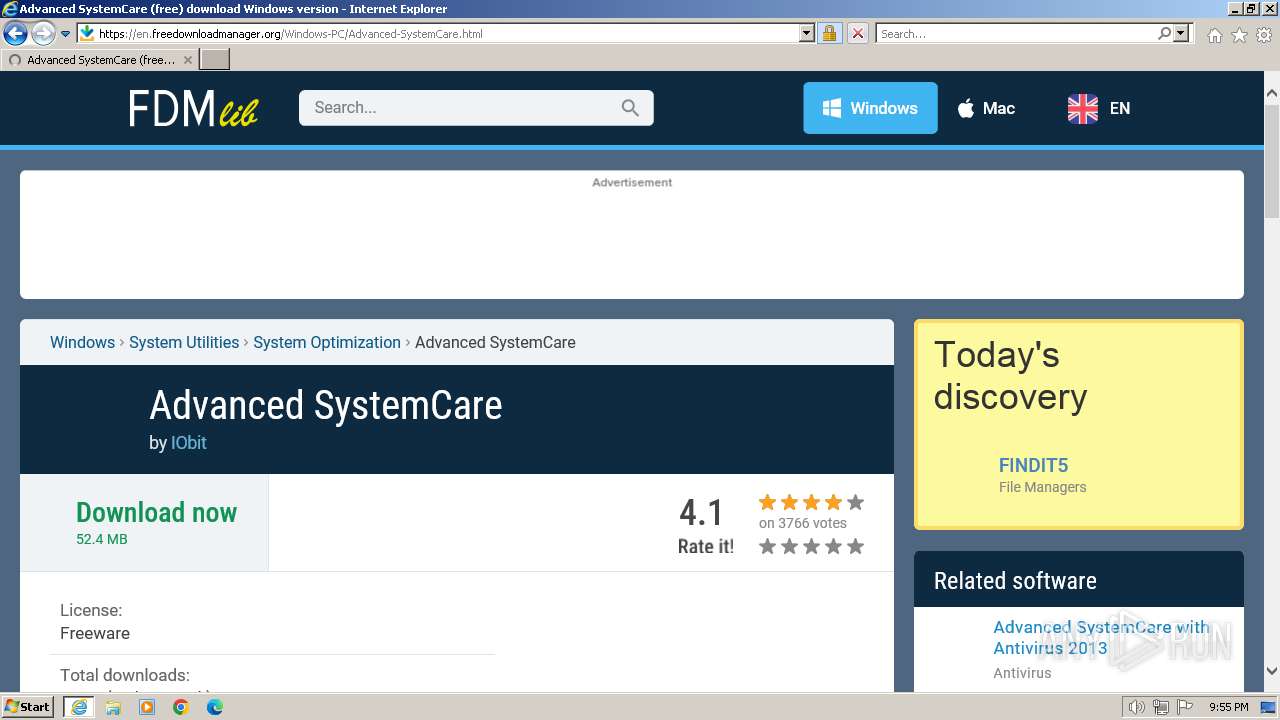Image resolution: width=1280 pixels, height=720 pixels.
Task: Stop page loading with the red X
Action: pos(857,34)
